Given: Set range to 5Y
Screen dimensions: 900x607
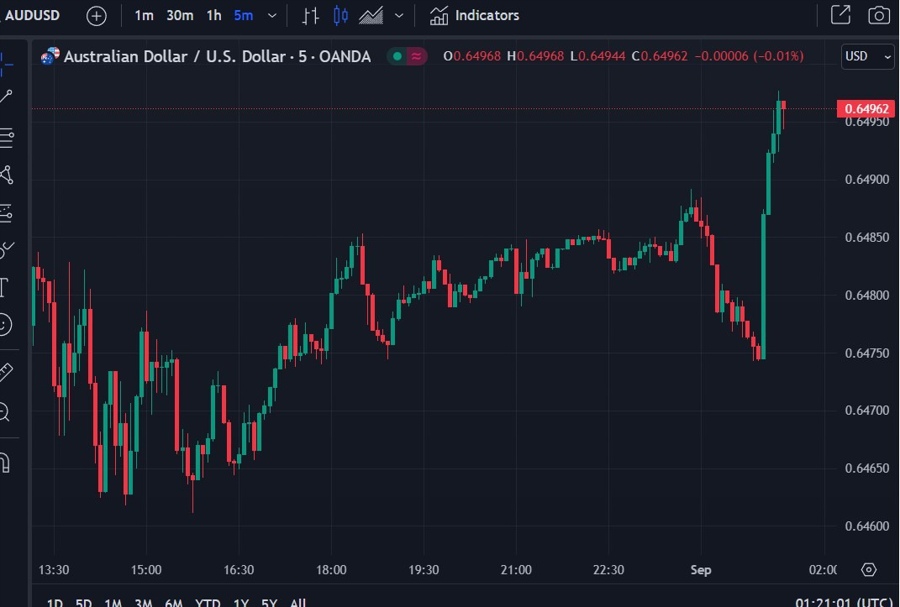Looking at the screenshot, I should [x=269, y=602].
